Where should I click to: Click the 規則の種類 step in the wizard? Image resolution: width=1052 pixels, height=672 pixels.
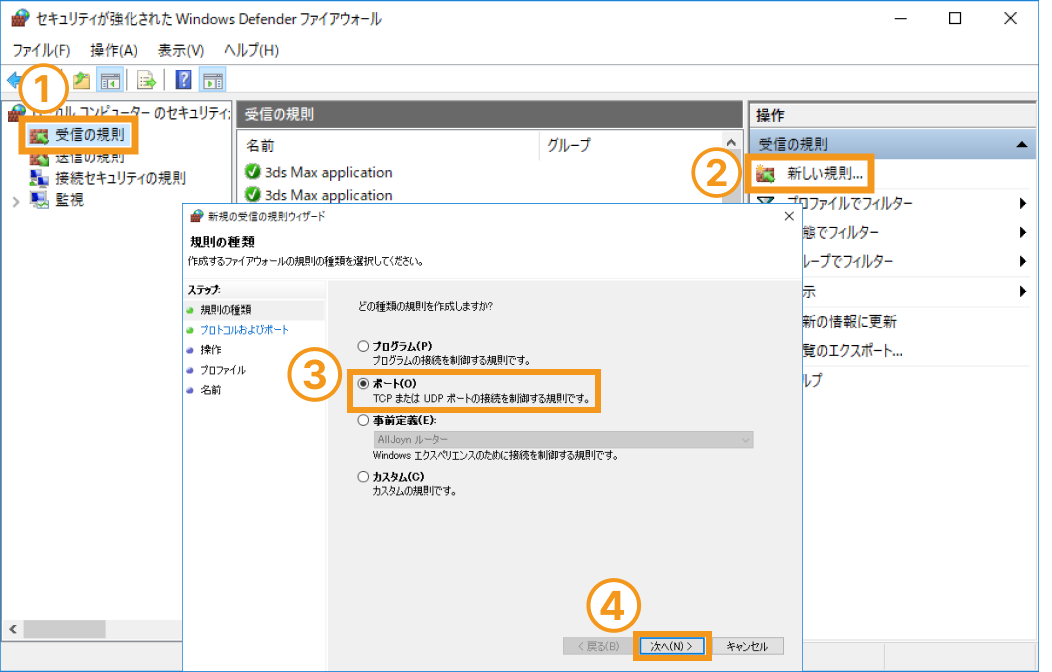click(x=225, y=310)
